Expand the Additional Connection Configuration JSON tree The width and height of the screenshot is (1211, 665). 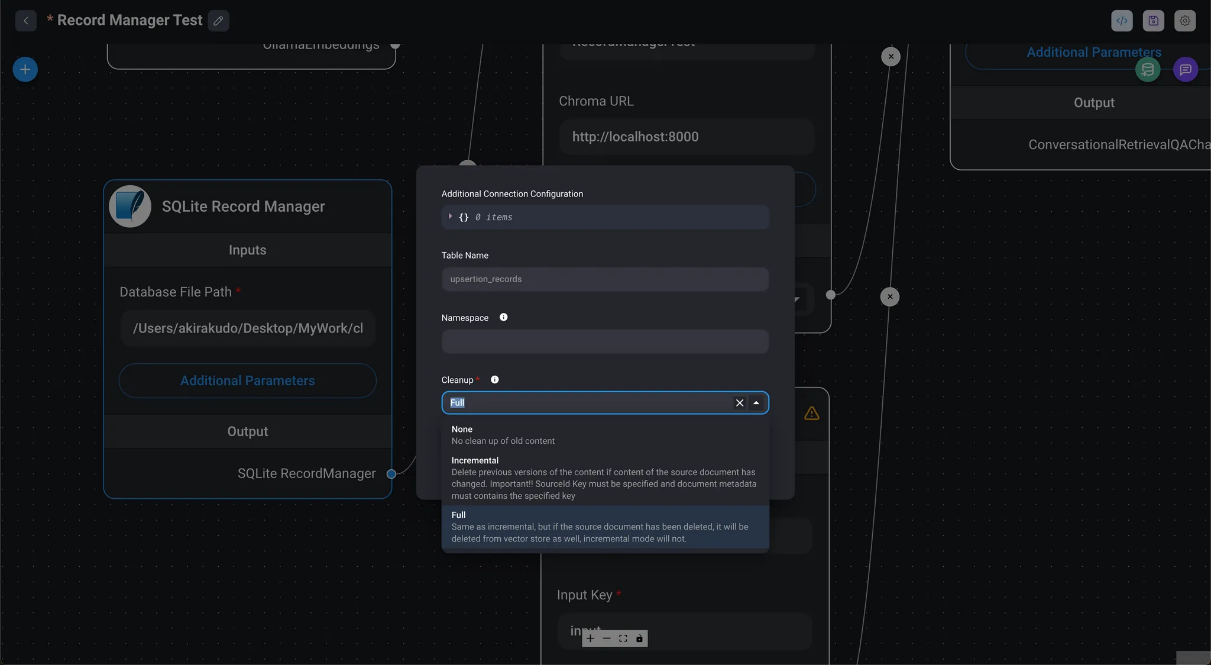pyautogui.click(x=451, y=216)
